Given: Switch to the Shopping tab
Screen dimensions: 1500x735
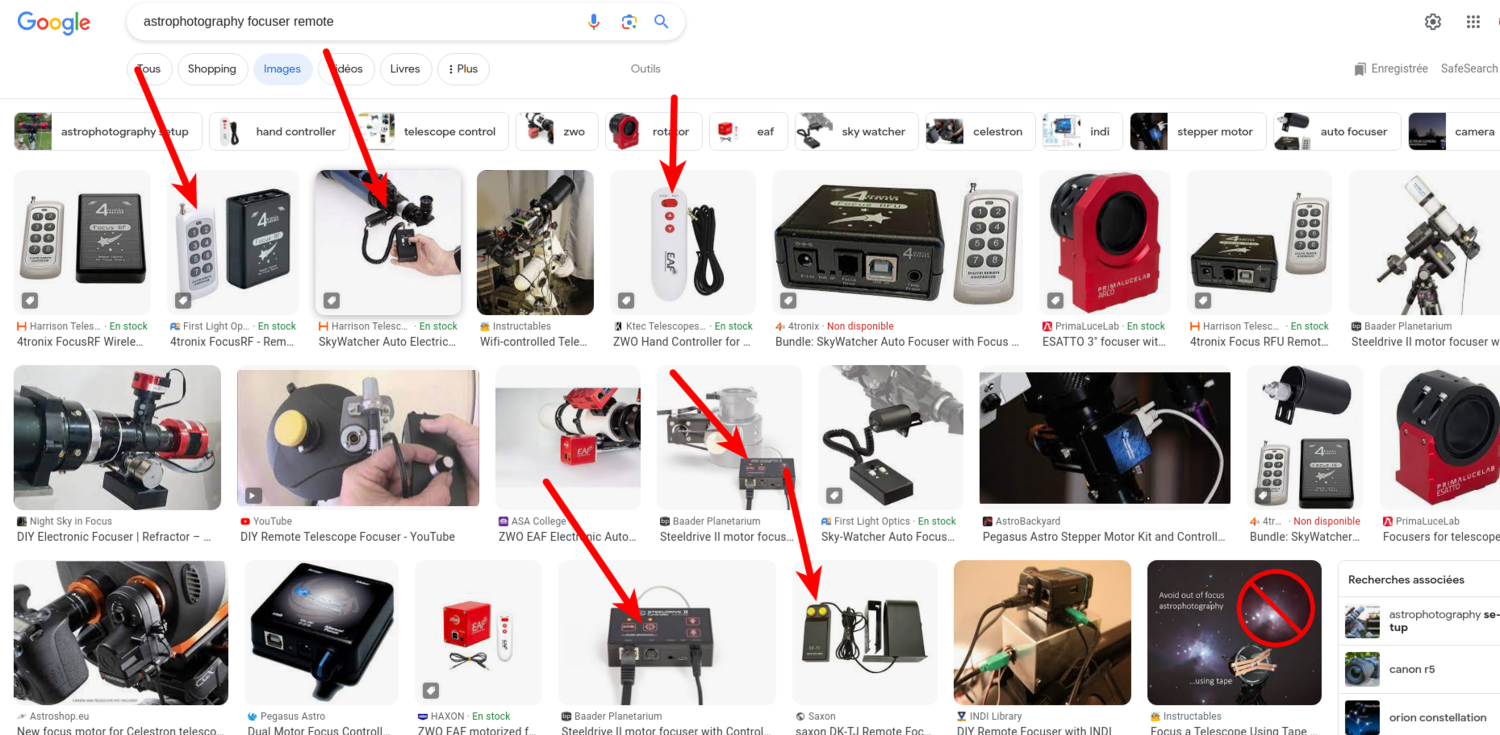Looking at the screenshot, I should point(212,68).
